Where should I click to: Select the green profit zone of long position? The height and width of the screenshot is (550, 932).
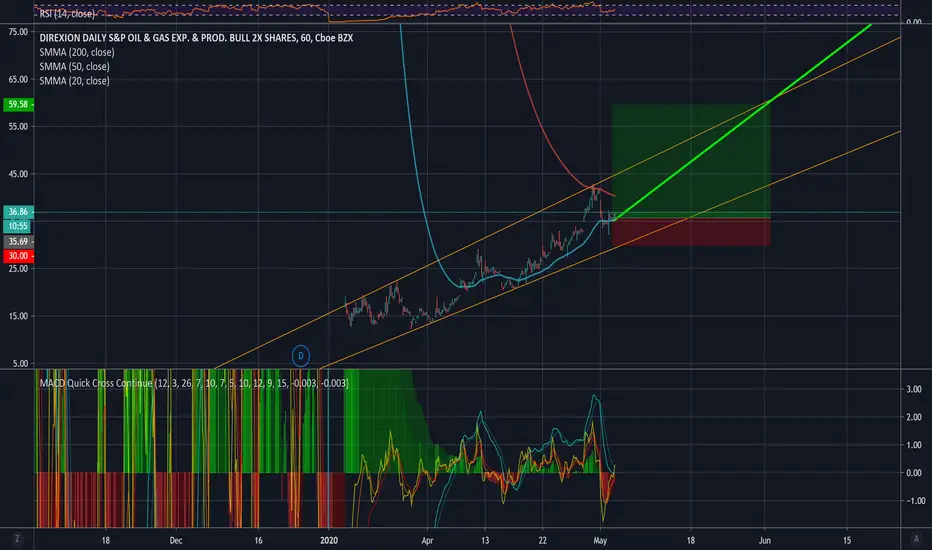691,161
